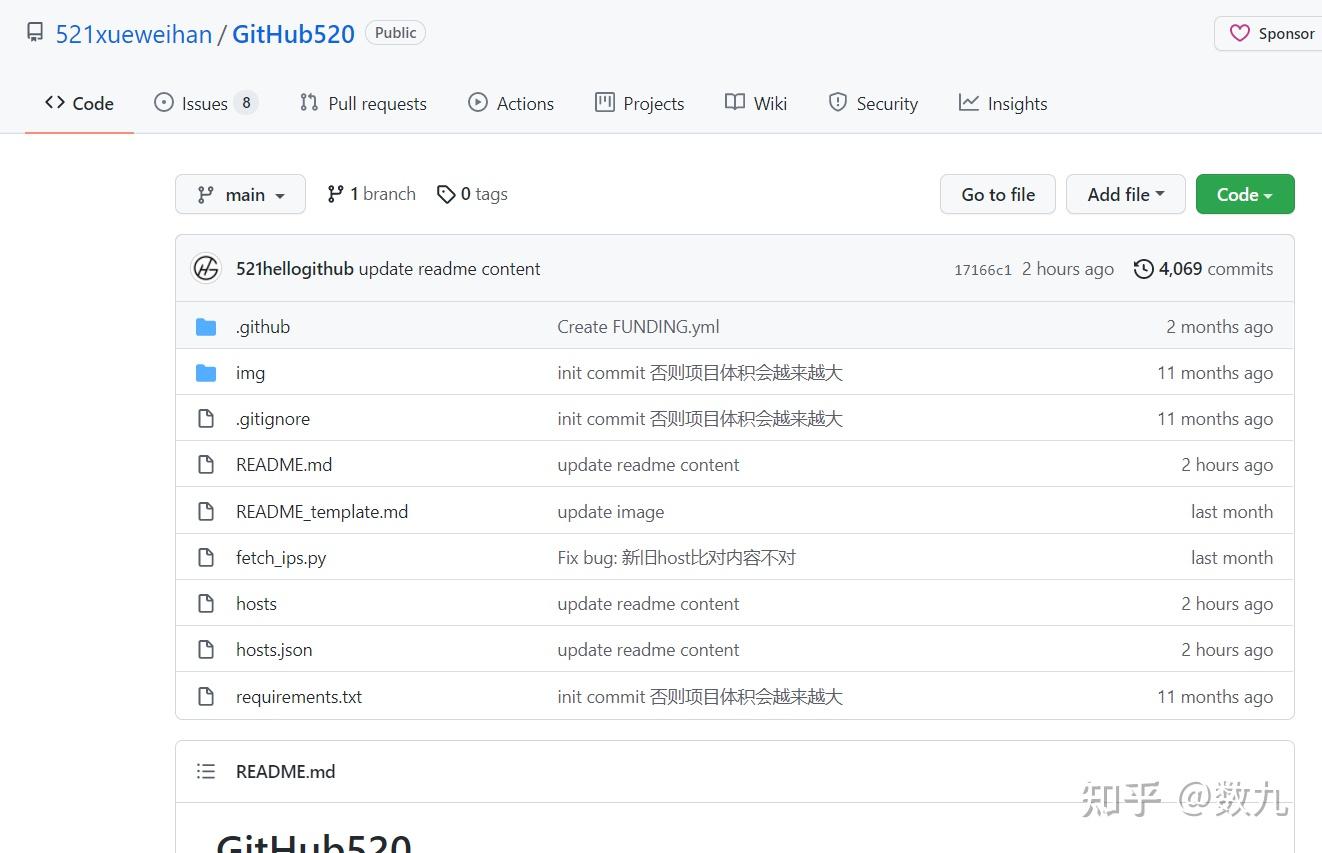1322x853 pixels.
Task: Click the issues count badge showing 8
Action: [248, 102]
